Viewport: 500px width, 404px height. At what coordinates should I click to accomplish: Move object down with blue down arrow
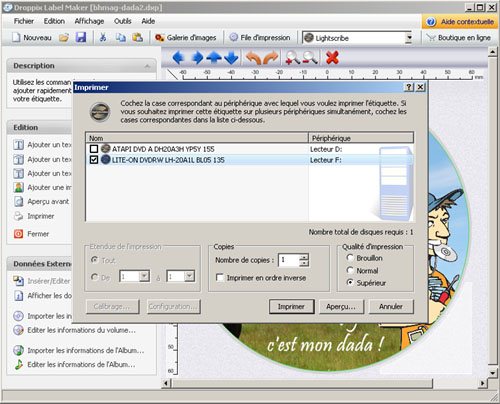point(231,58)
